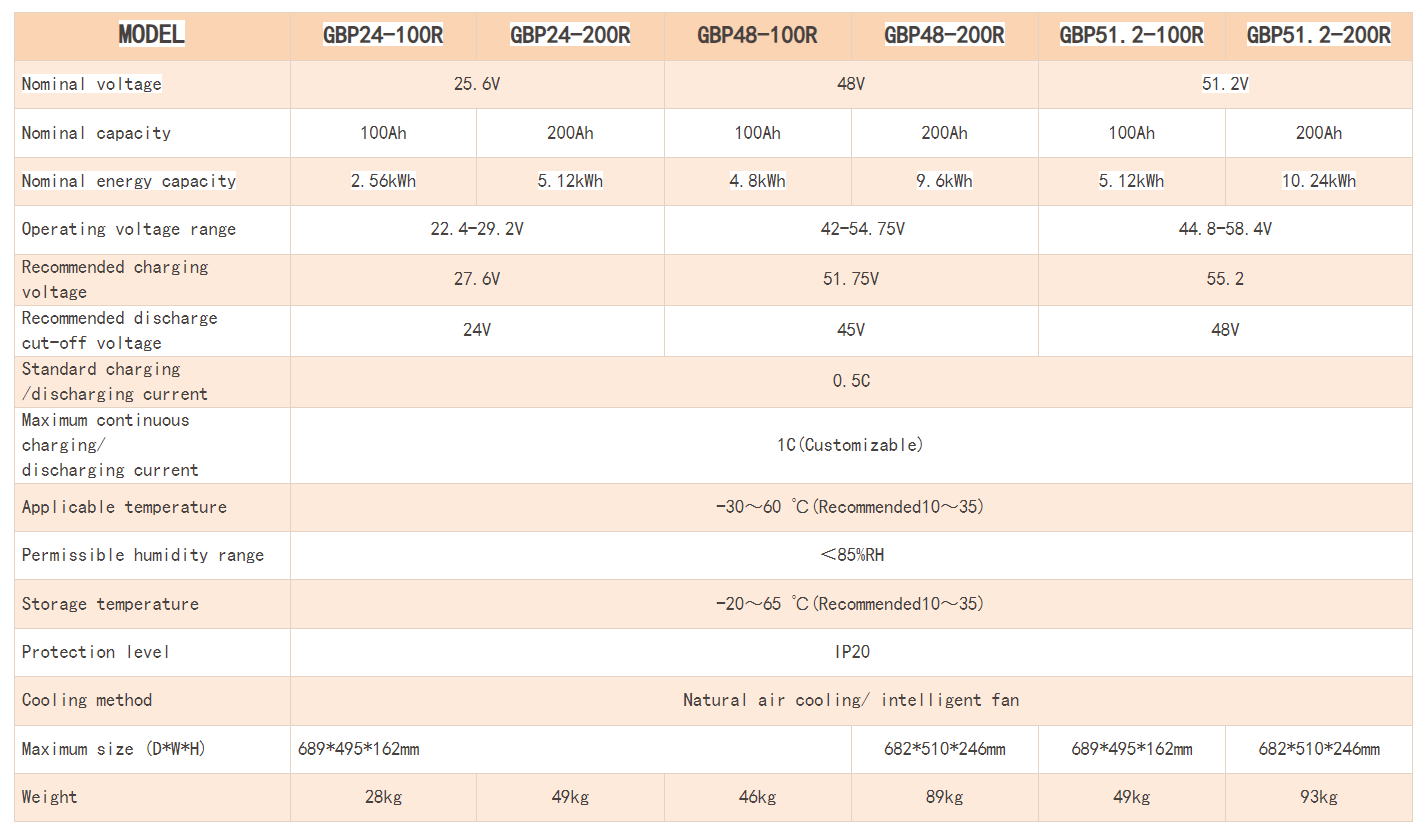The image size is (1428, 829).
Task: Select the 45V discharge cut-off value
Action: (851, 330)
